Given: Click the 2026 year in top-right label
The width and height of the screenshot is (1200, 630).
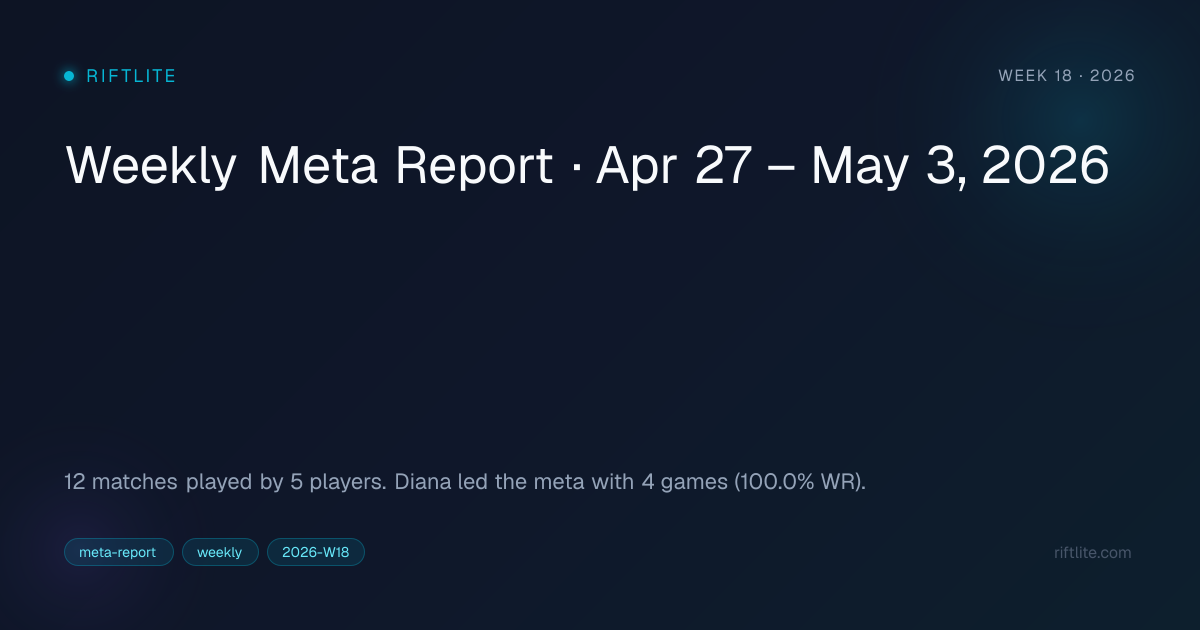Looking at the screenshot, I should click(x=1113, y=76).
